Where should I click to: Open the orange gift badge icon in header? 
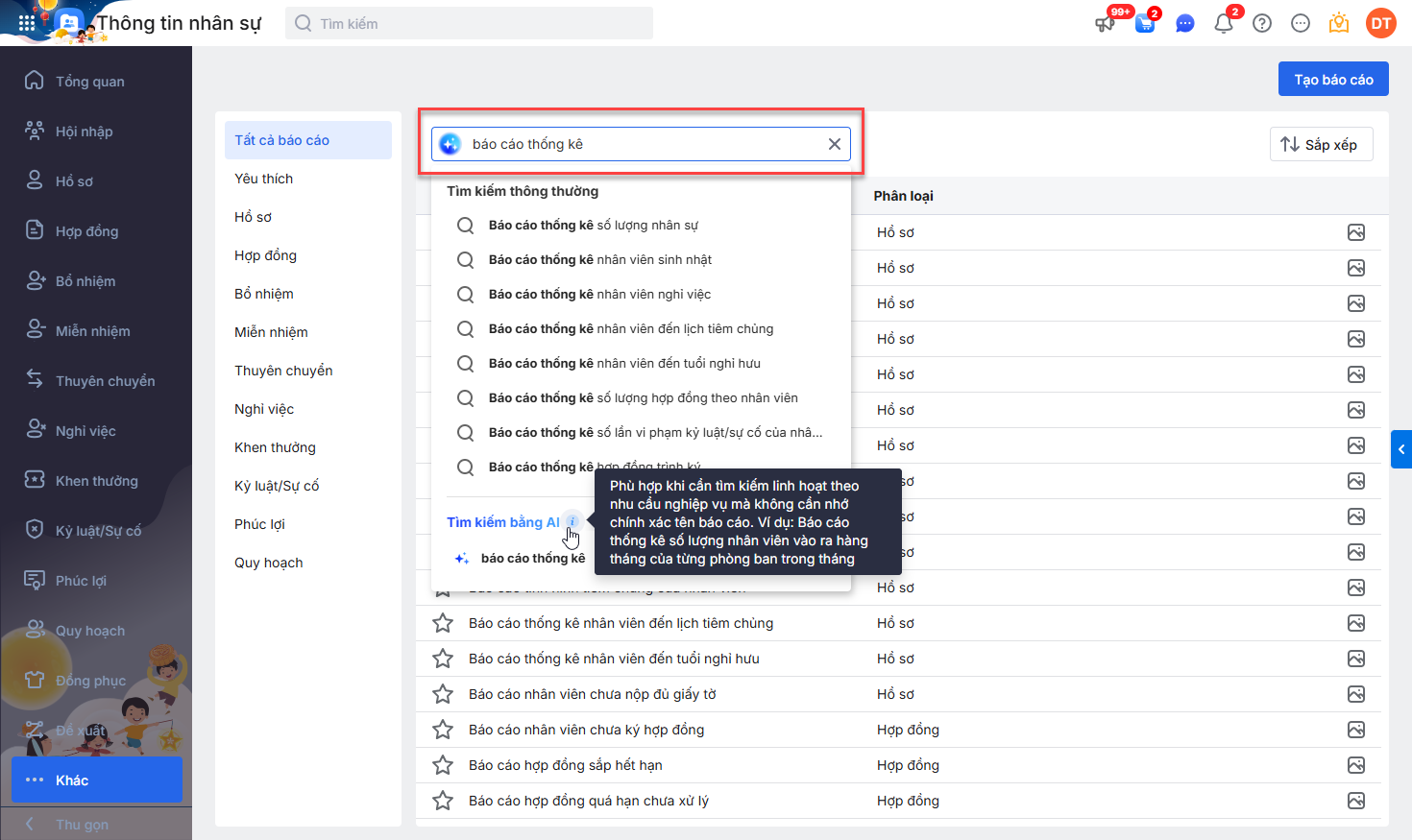click(1339, 23)
